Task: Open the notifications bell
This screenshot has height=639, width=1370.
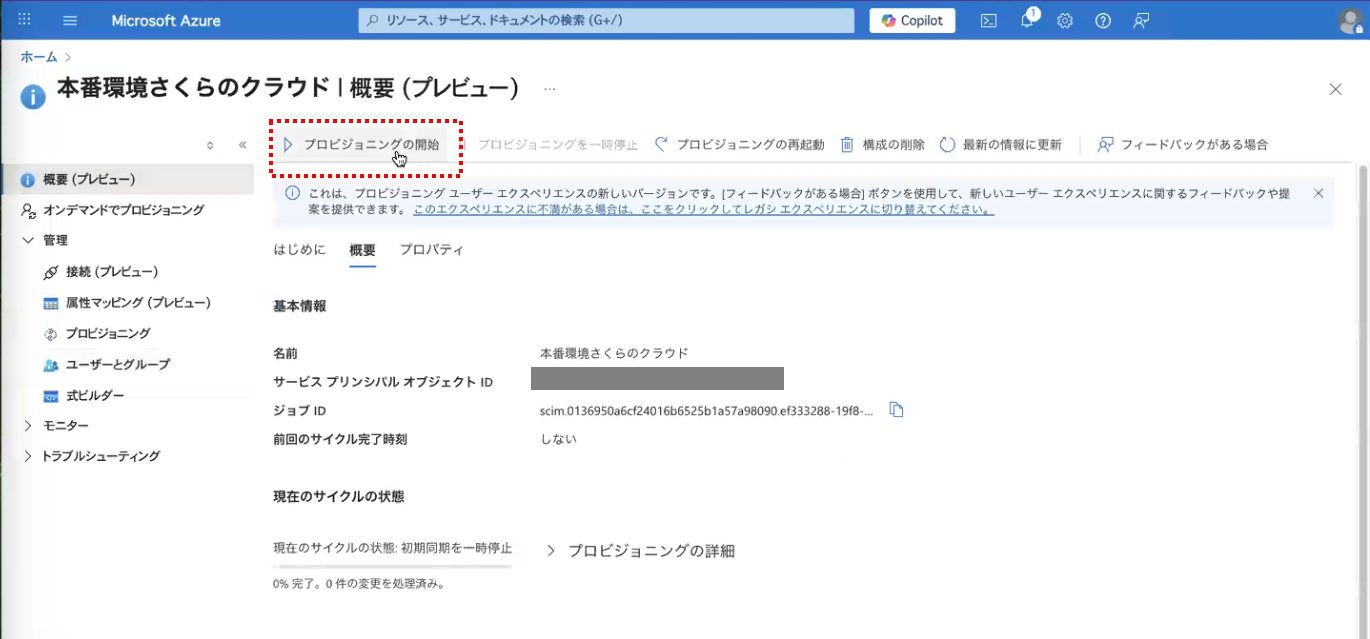Action: [1027, 21]
